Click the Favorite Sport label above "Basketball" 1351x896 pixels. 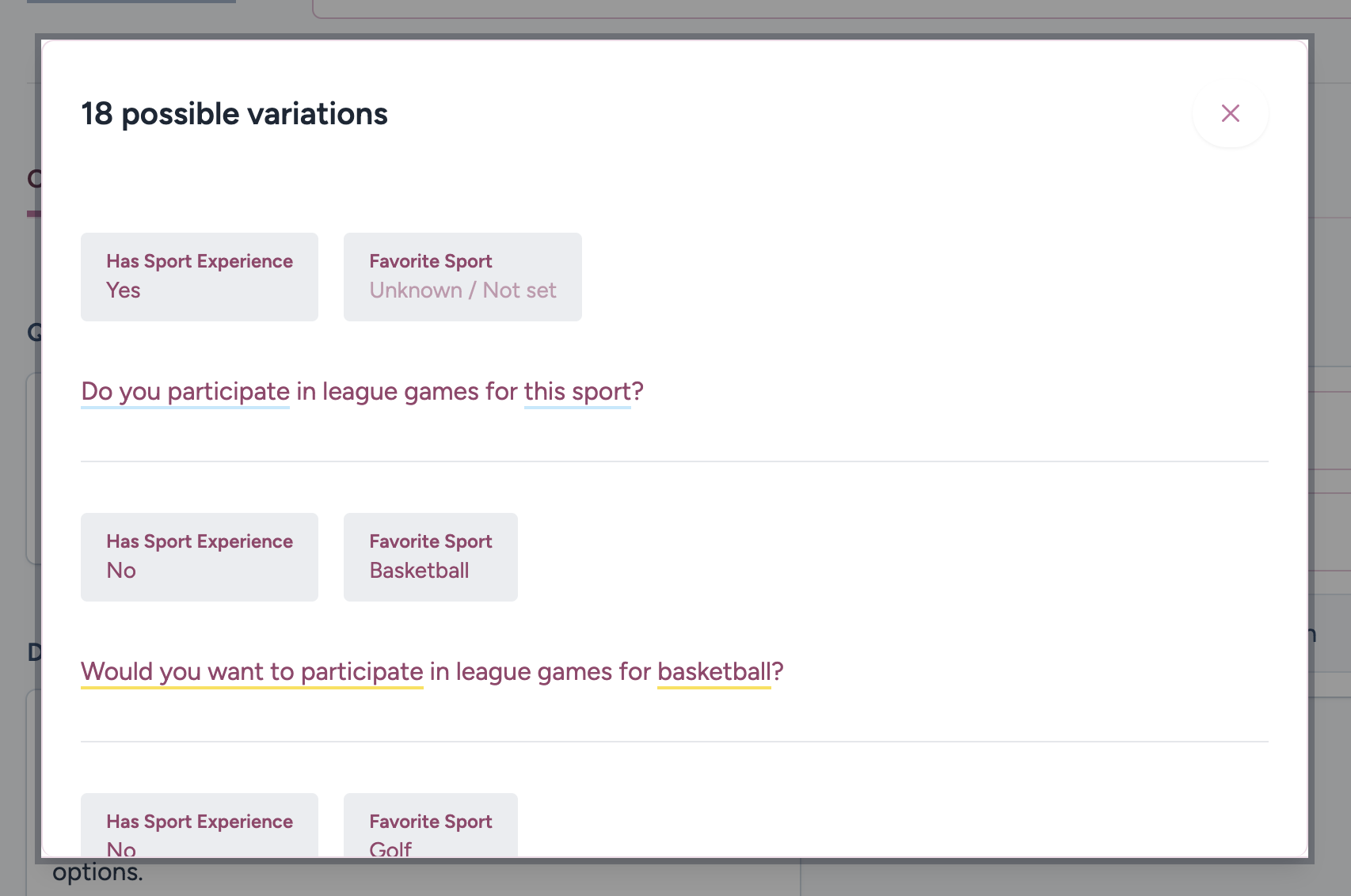coord(430,541)
